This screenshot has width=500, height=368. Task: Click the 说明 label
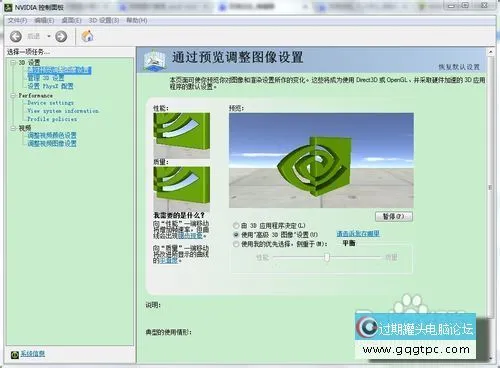tap(153, 305)
